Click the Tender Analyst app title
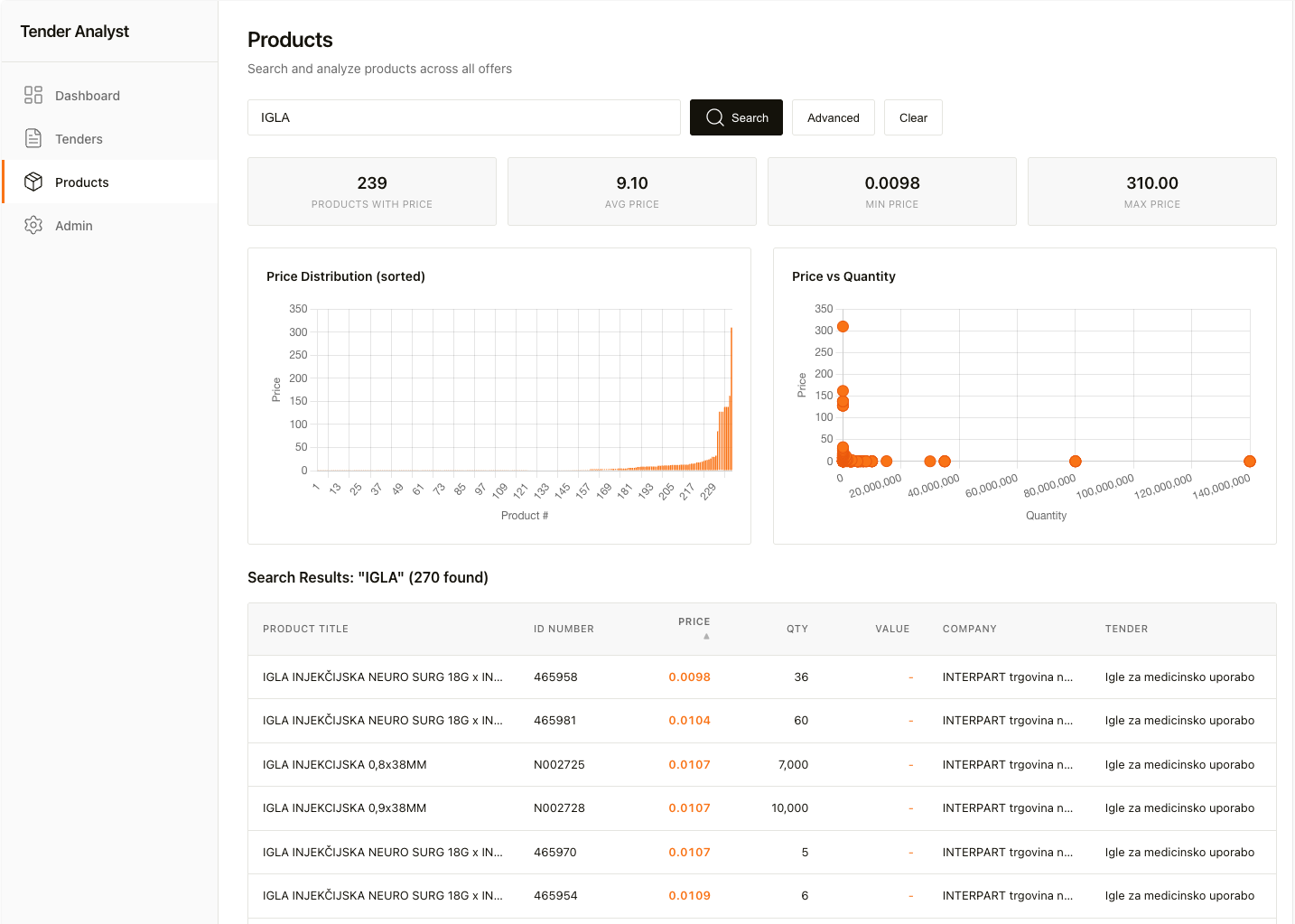Image resolution: width=1295 pixels, height=924 pixels. [x=75, y=32]
